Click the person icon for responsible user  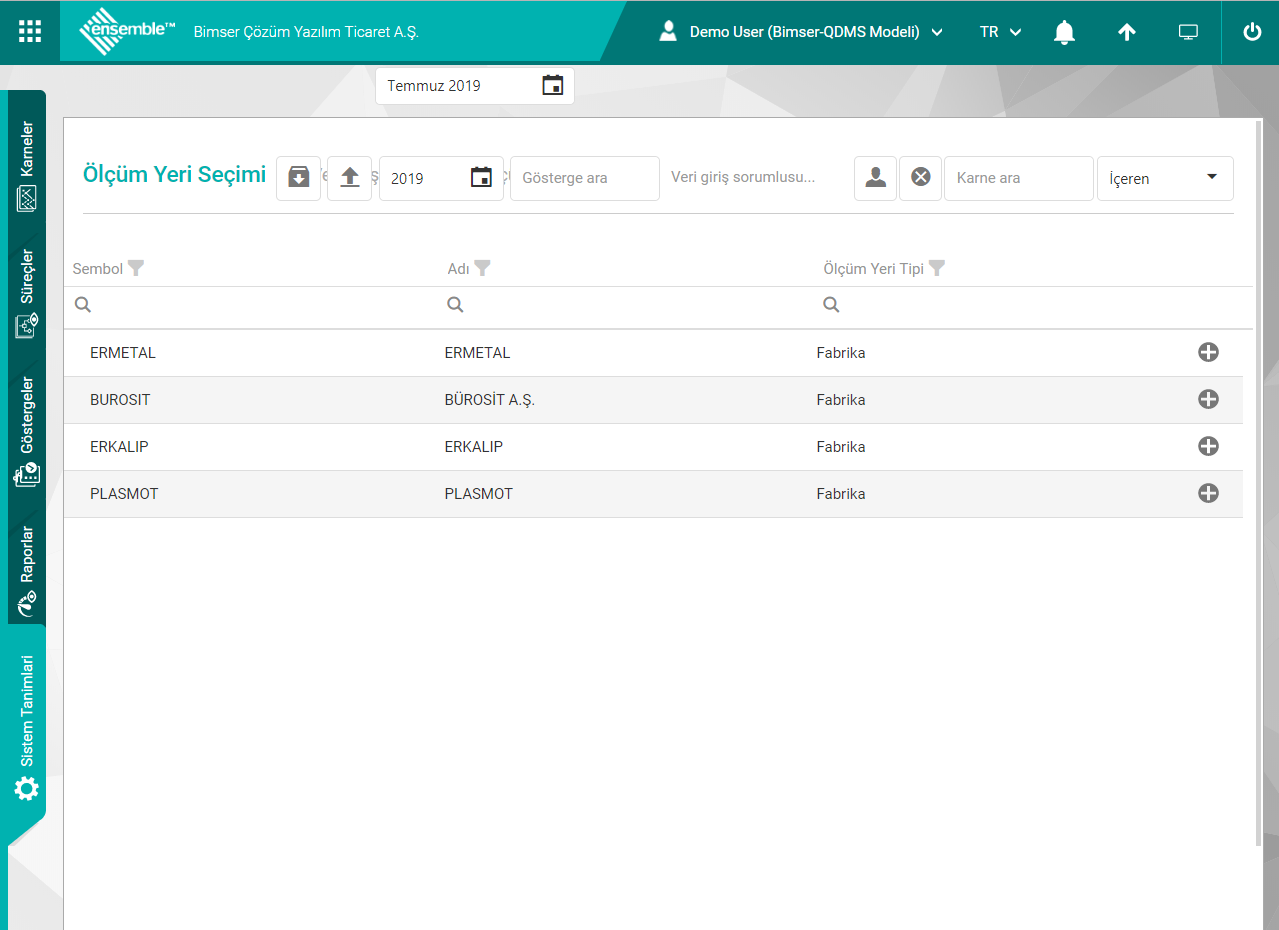pos(875,178)
